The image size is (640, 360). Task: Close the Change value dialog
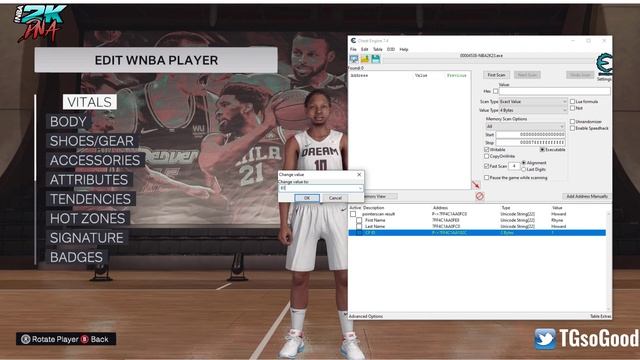[x=359, y=175]
